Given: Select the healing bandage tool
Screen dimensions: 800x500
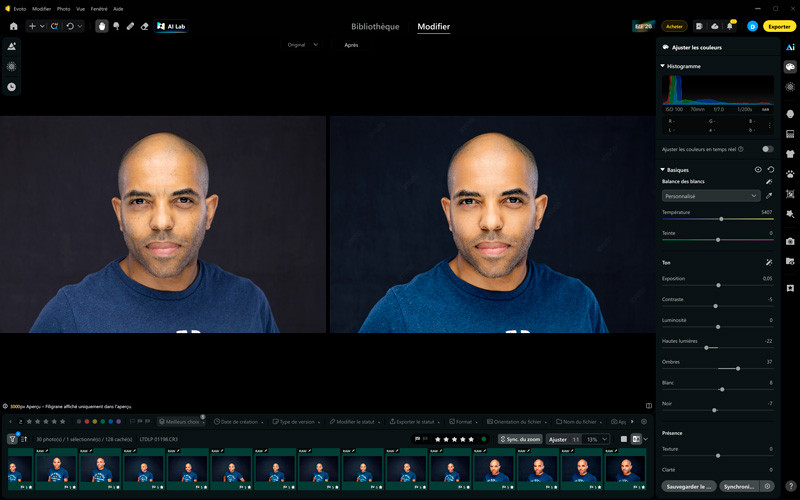Looking at the screenshot, I should click(130, 26).
